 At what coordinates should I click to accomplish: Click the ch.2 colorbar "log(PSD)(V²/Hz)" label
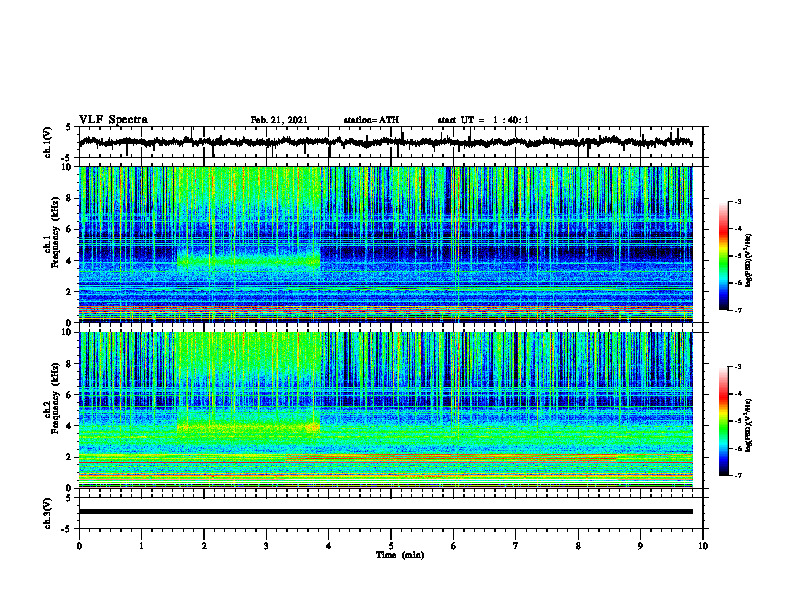click(749, 425)
